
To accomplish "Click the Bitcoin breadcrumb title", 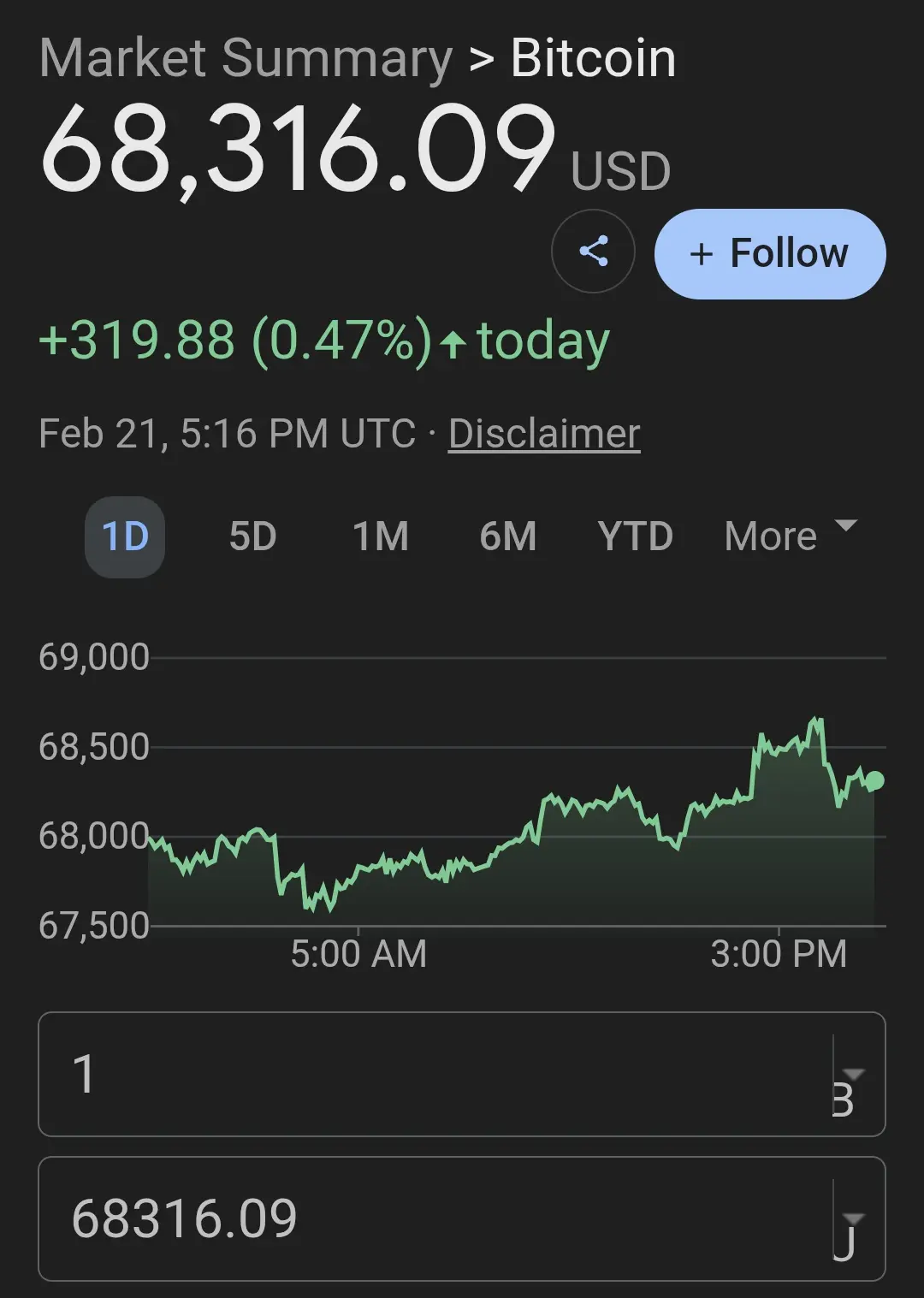I will coord(593,58).
